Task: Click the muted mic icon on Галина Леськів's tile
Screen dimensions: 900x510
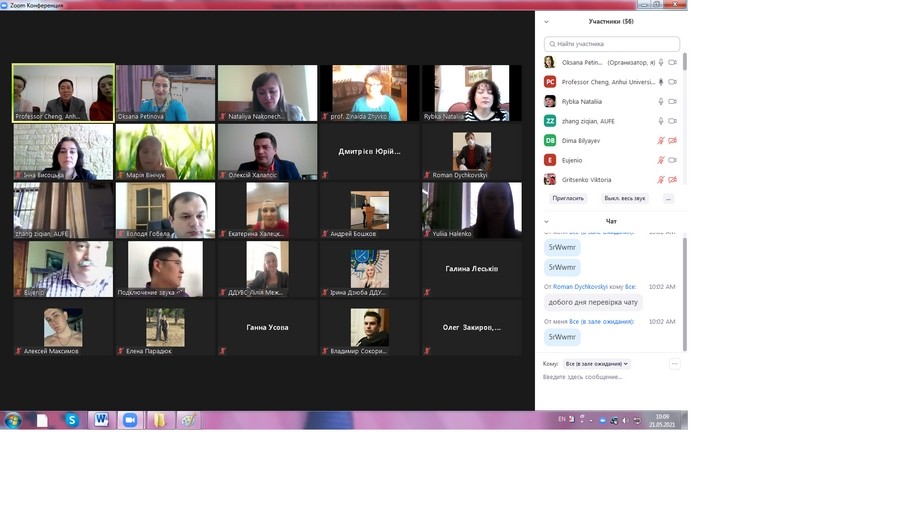Action: [427, 292]
